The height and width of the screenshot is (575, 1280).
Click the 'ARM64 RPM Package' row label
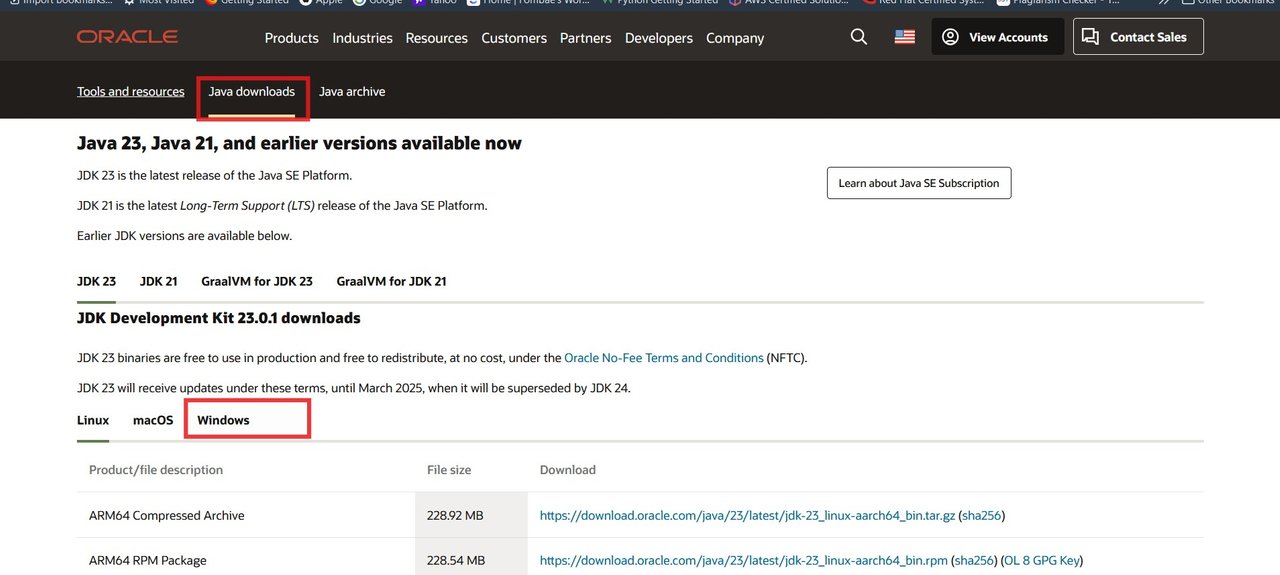pyautogui.click(x=148, y=561)
